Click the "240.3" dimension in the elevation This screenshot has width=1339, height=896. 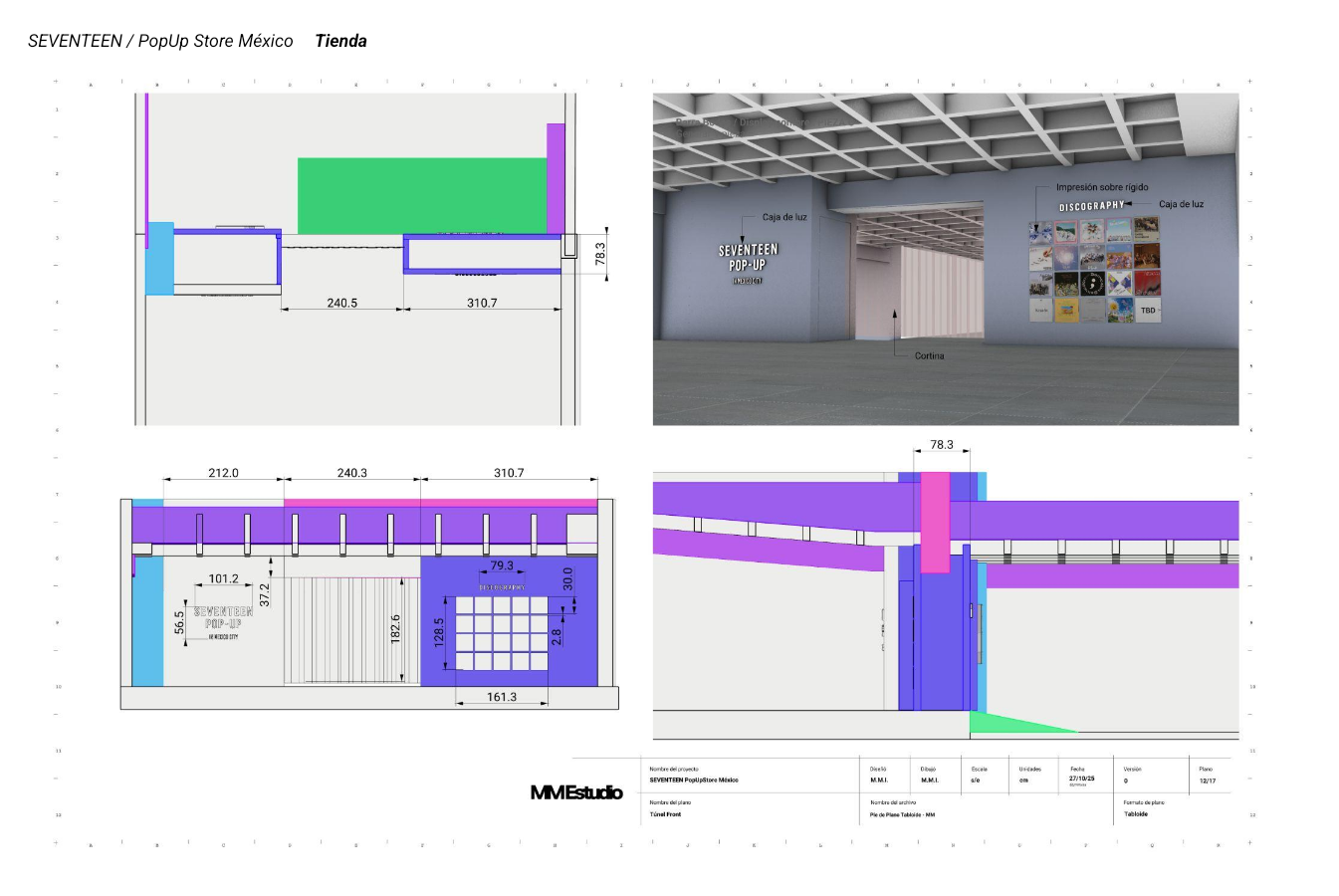click(351, 473)
